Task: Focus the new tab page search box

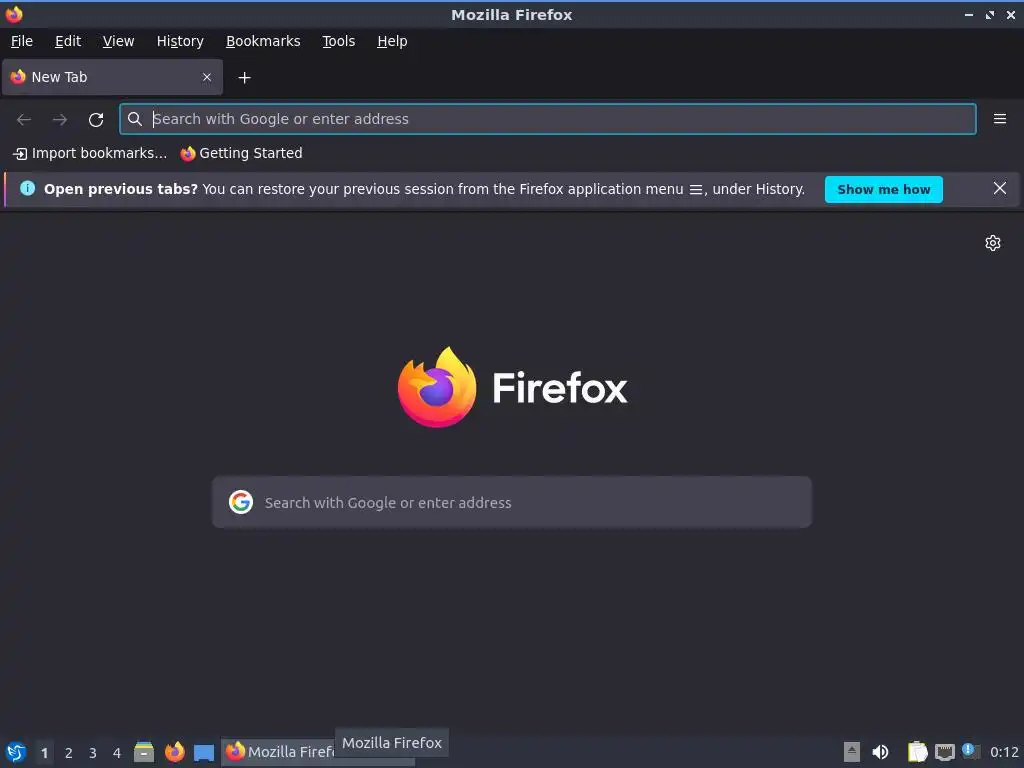Action: coord(512,502)
